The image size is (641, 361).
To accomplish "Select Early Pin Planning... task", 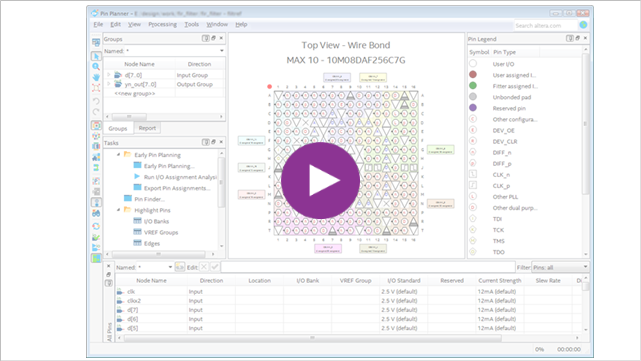I will pyautogui.click(x=169, y=166).
